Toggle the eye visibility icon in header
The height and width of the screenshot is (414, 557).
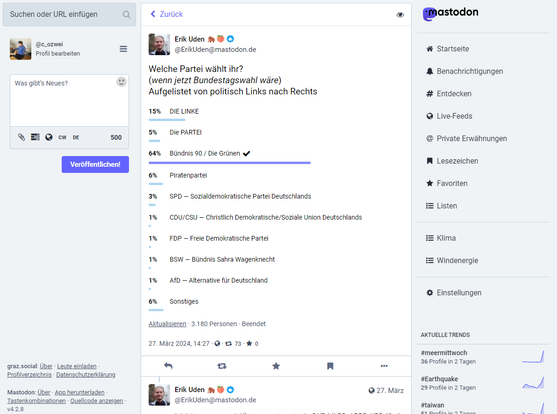coord(400,15)
